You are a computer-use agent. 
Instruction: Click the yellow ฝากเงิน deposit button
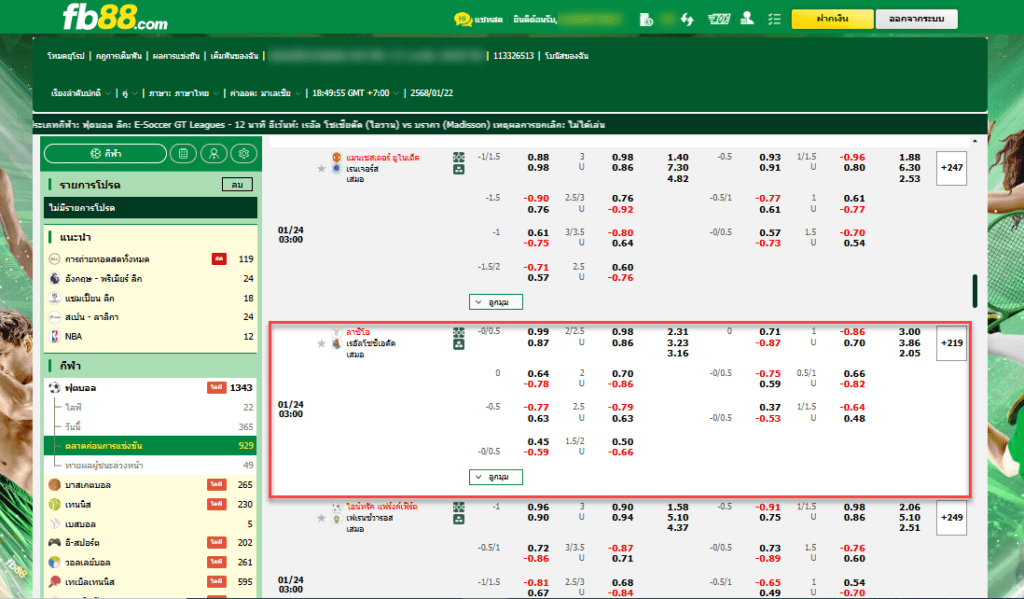coord(832,19)
